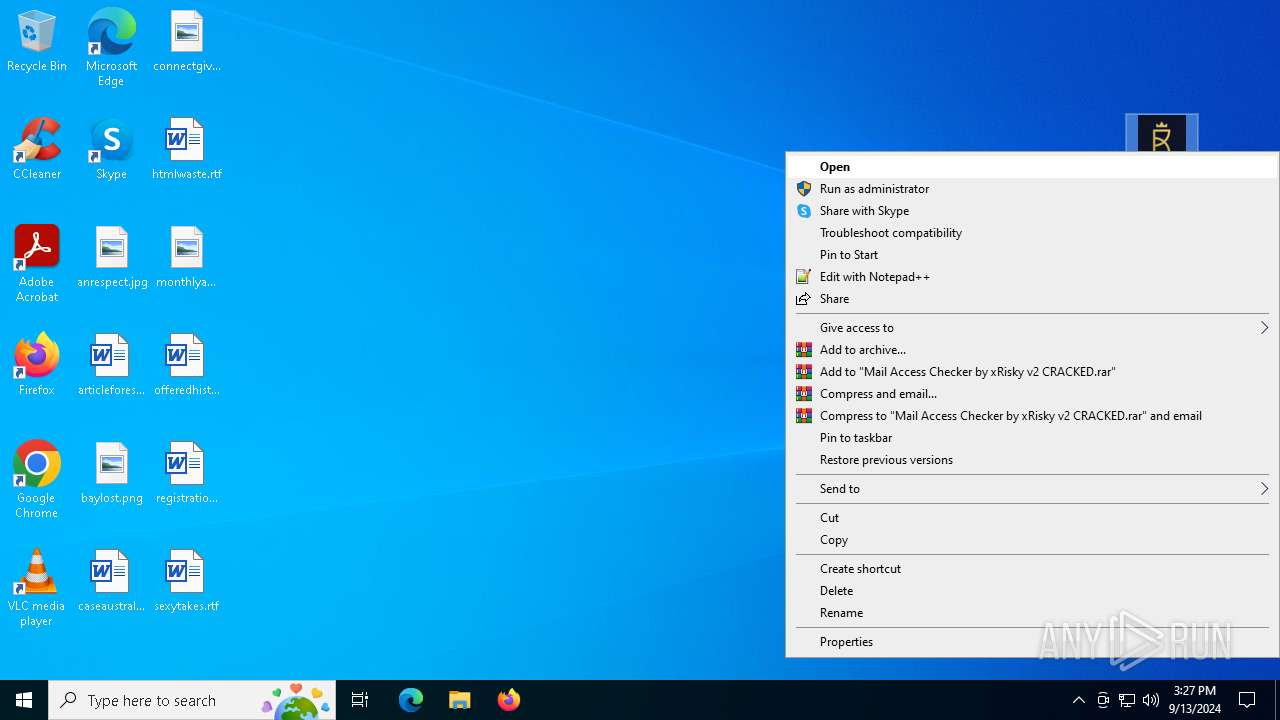Image resolution: width=1280 pixels, height=720 pixels.
Task: Select the connectgiv... image file
Action: (187, 42)
